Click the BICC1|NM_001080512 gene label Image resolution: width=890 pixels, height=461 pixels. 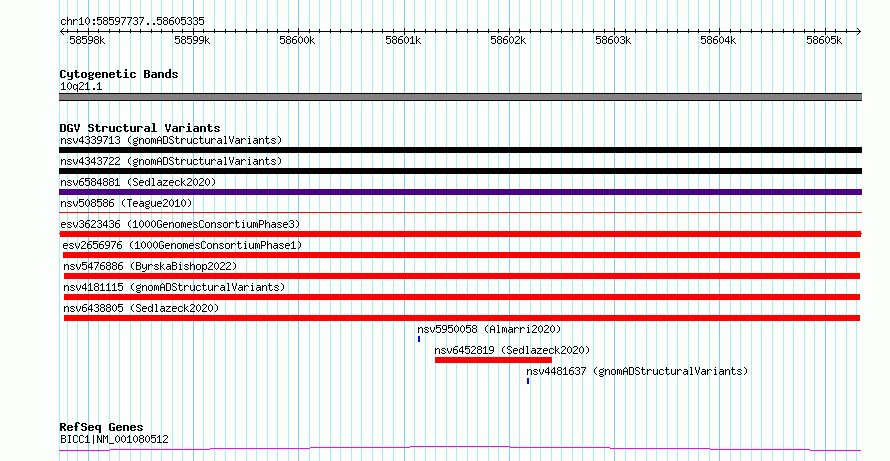[x=114, y=439]
